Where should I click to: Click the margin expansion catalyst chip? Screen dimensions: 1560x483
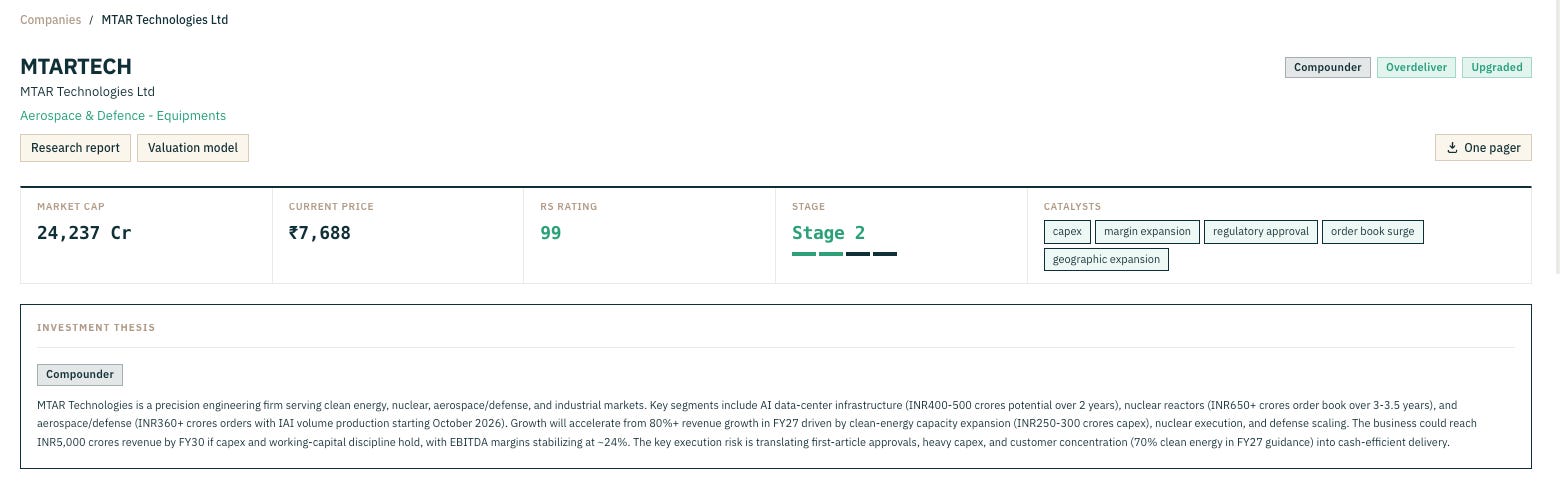(1147, 232)
